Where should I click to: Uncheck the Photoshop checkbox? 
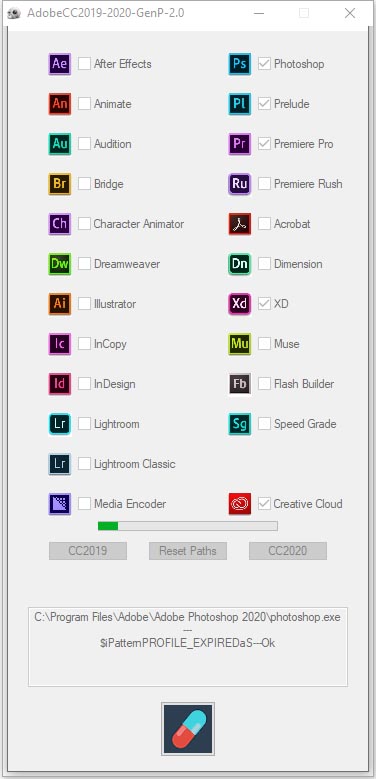pyautogui.click(x=265, y=64)
